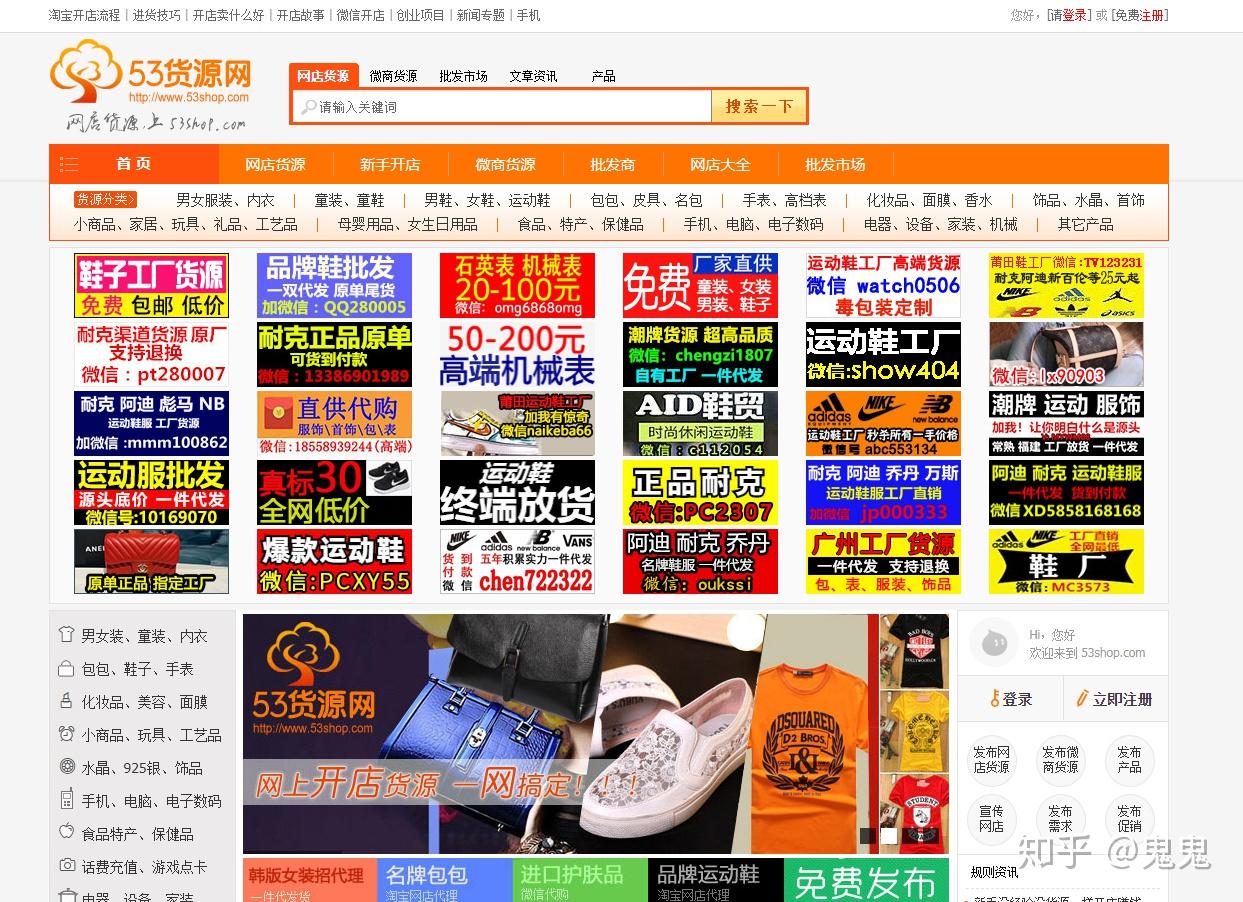
Task: Open the 鞋子工厂货源 ad banner
Action: (x=151, y=285)
